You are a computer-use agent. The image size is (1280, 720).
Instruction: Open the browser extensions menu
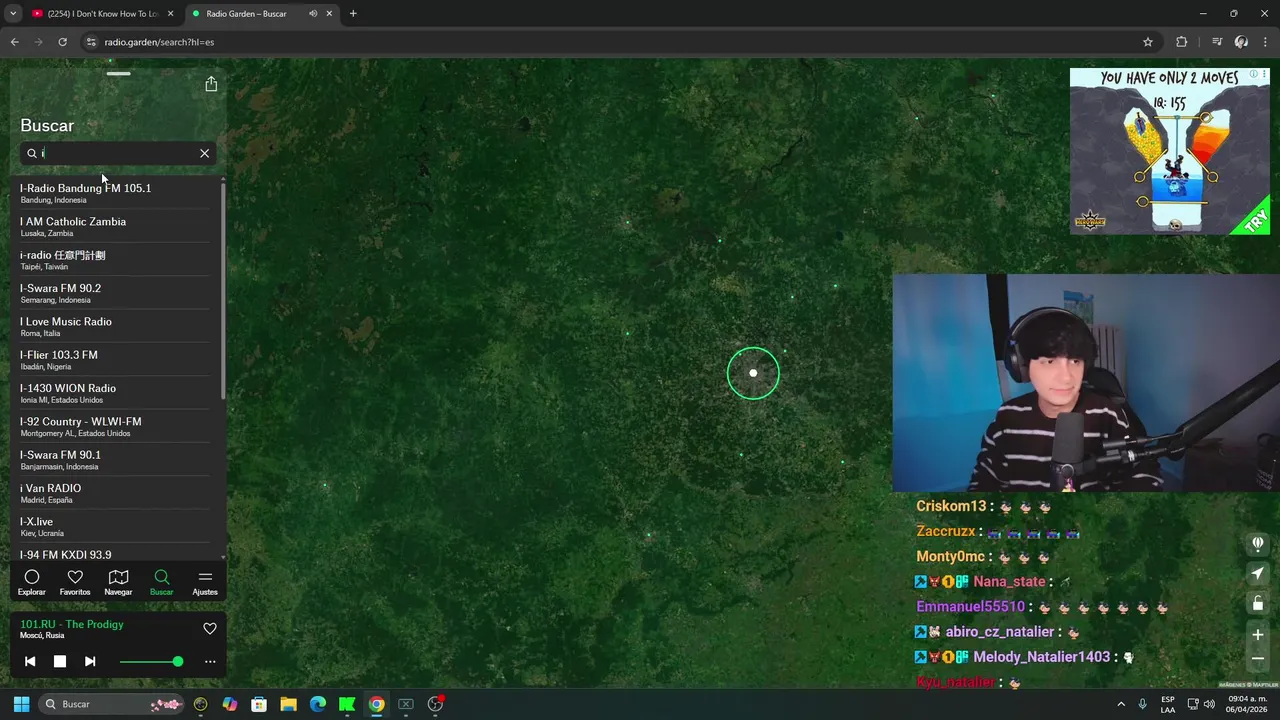click(1181, 42)
